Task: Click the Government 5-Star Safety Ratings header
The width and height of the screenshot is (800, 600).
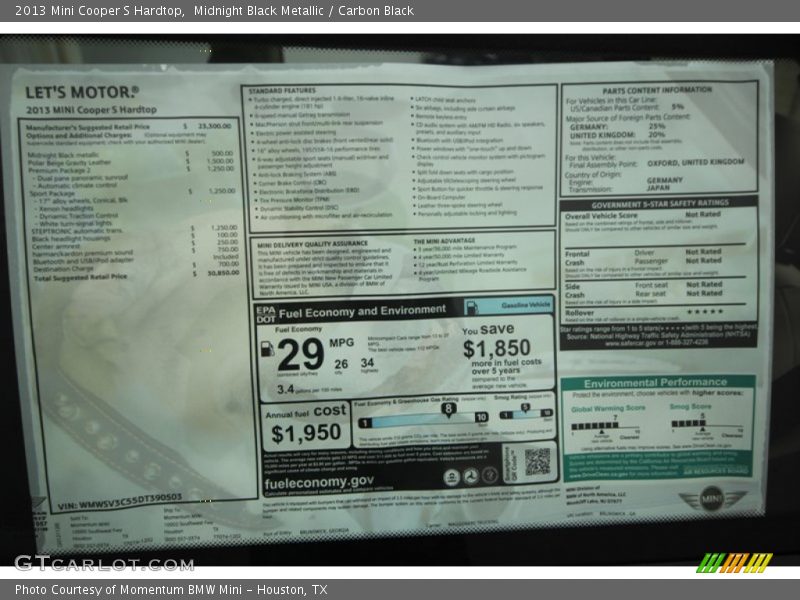Action: pos(660,205)
